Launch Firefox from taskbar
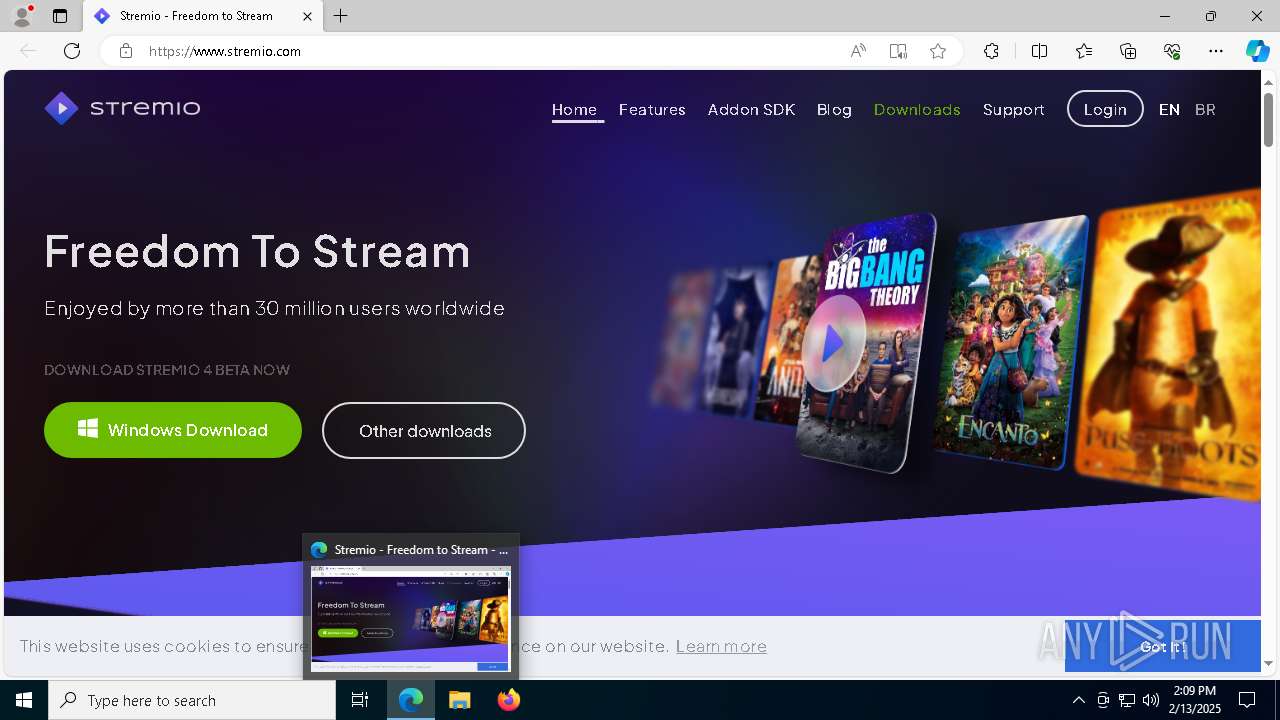Viewport: 1280px width, 720px height. 508,700
